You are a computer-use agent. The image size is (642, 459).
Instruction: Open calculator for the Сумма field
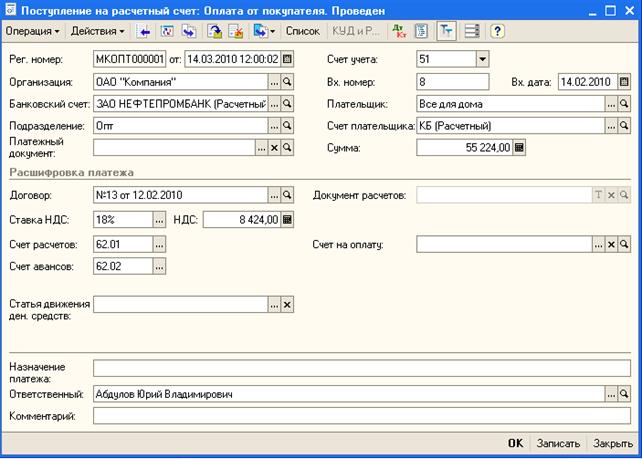pyautogui.click(x=520, y=147)
